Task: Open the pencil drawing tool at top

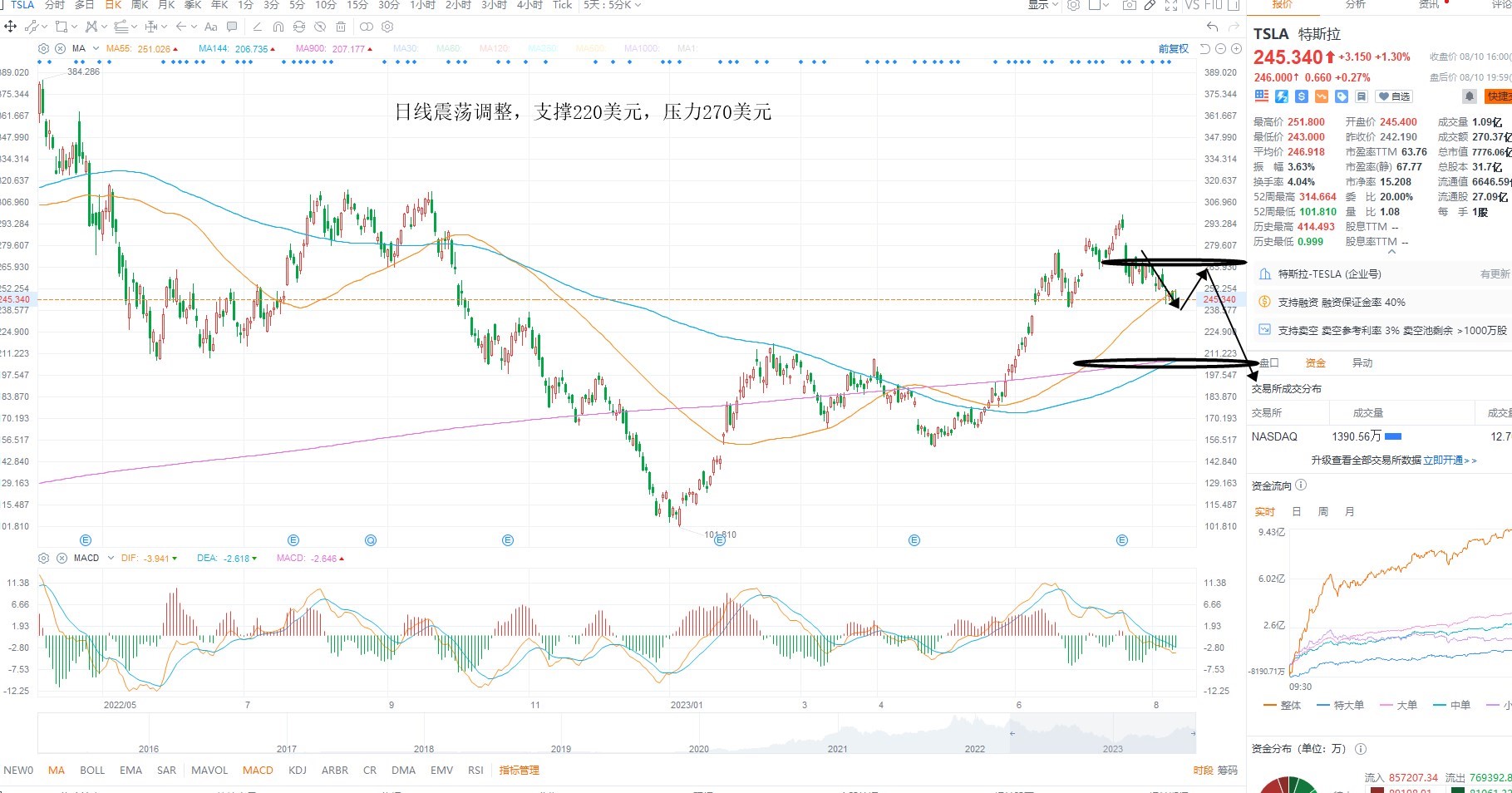Action: point(1150,5)
